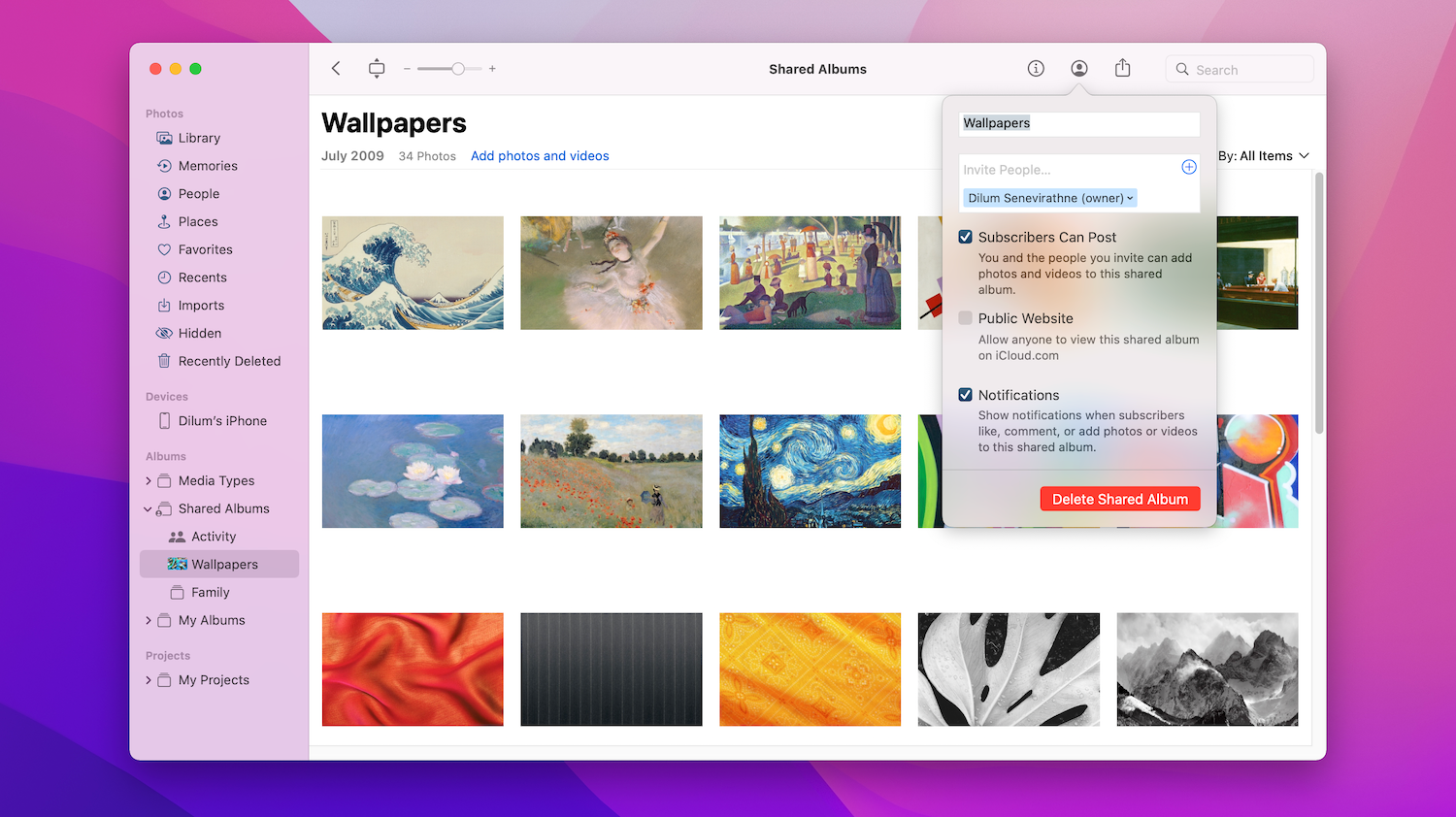Toggle the shared album people icon
Image resolution: width=1456 pixels, height=817 pixels.
click(x=1079, y=69)
